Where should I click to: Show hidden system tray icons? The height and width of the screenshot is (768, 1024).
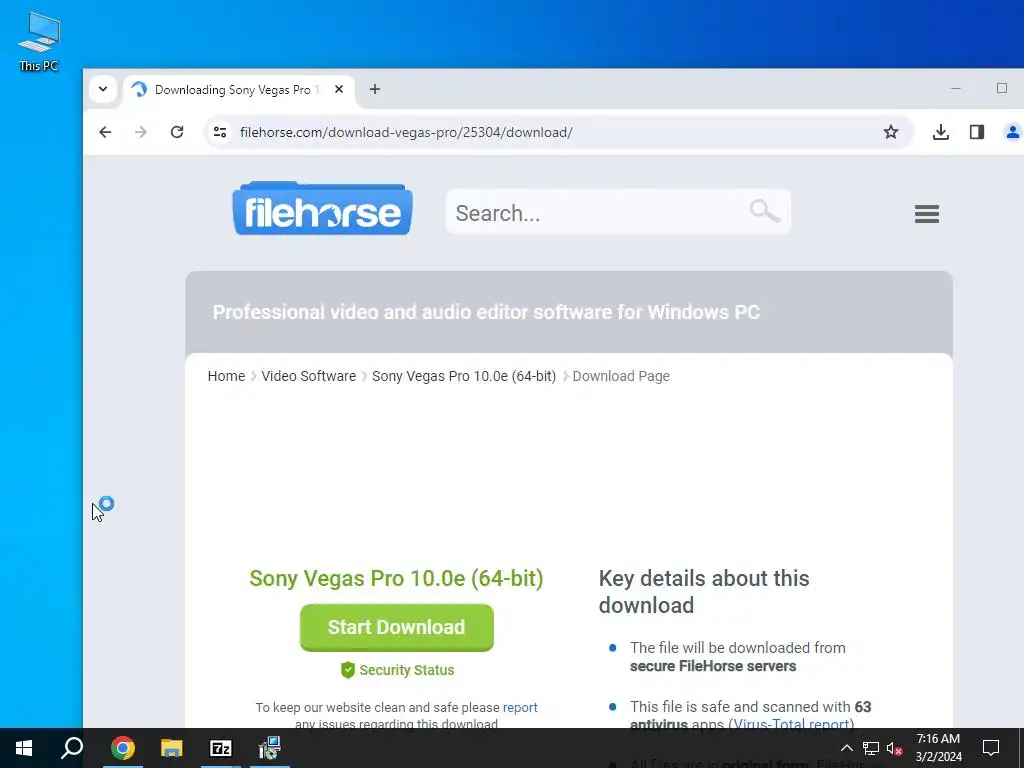pos(846,748)
